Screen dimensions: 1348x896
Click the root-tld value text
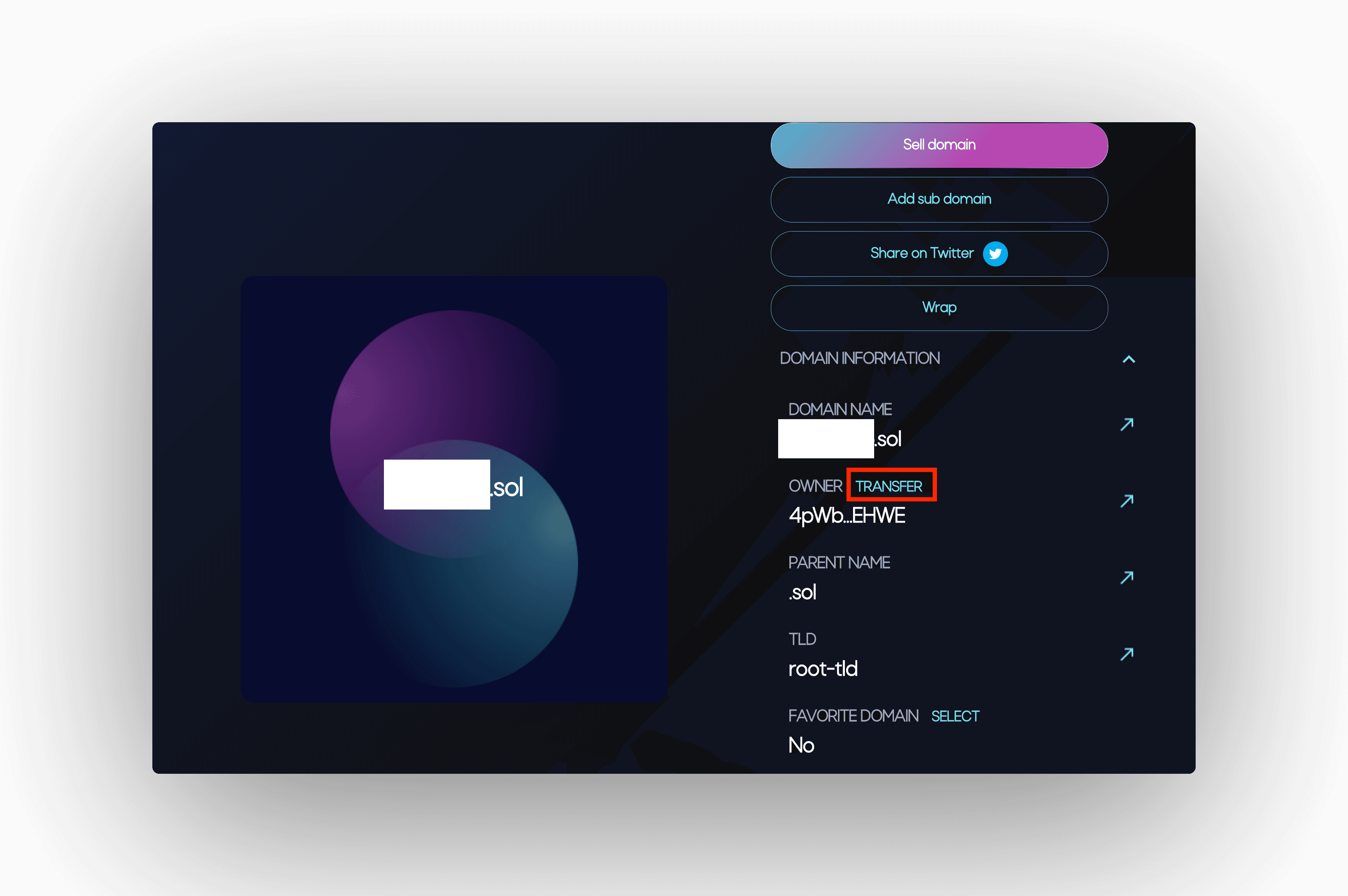point(822,669)
